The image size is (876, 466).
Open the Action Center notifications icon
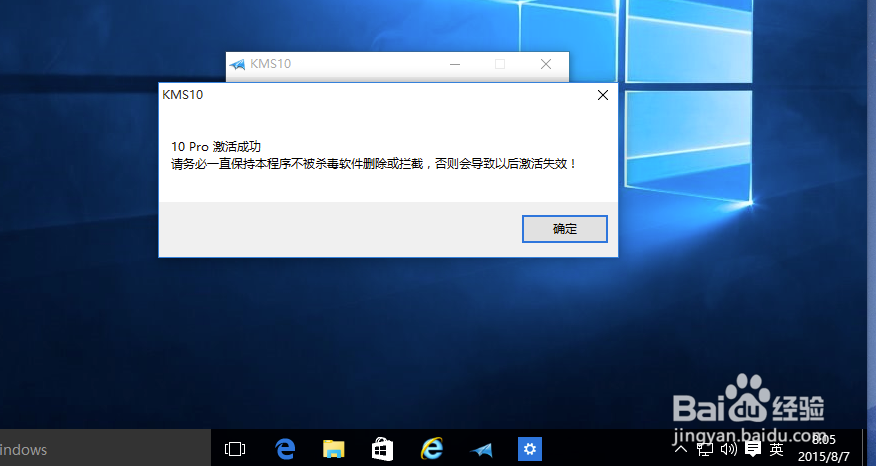pos(753,449)
